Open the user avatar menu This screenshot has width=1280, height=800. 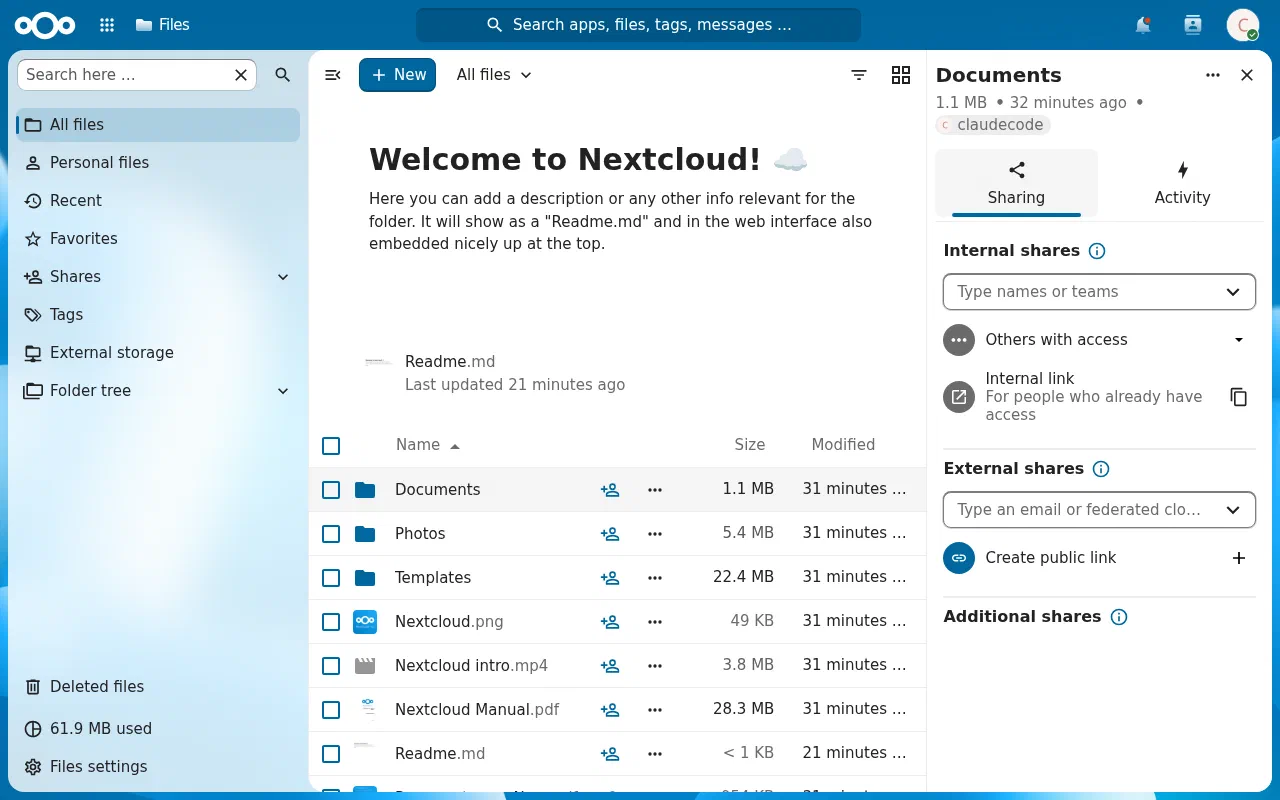point(1243,25)
